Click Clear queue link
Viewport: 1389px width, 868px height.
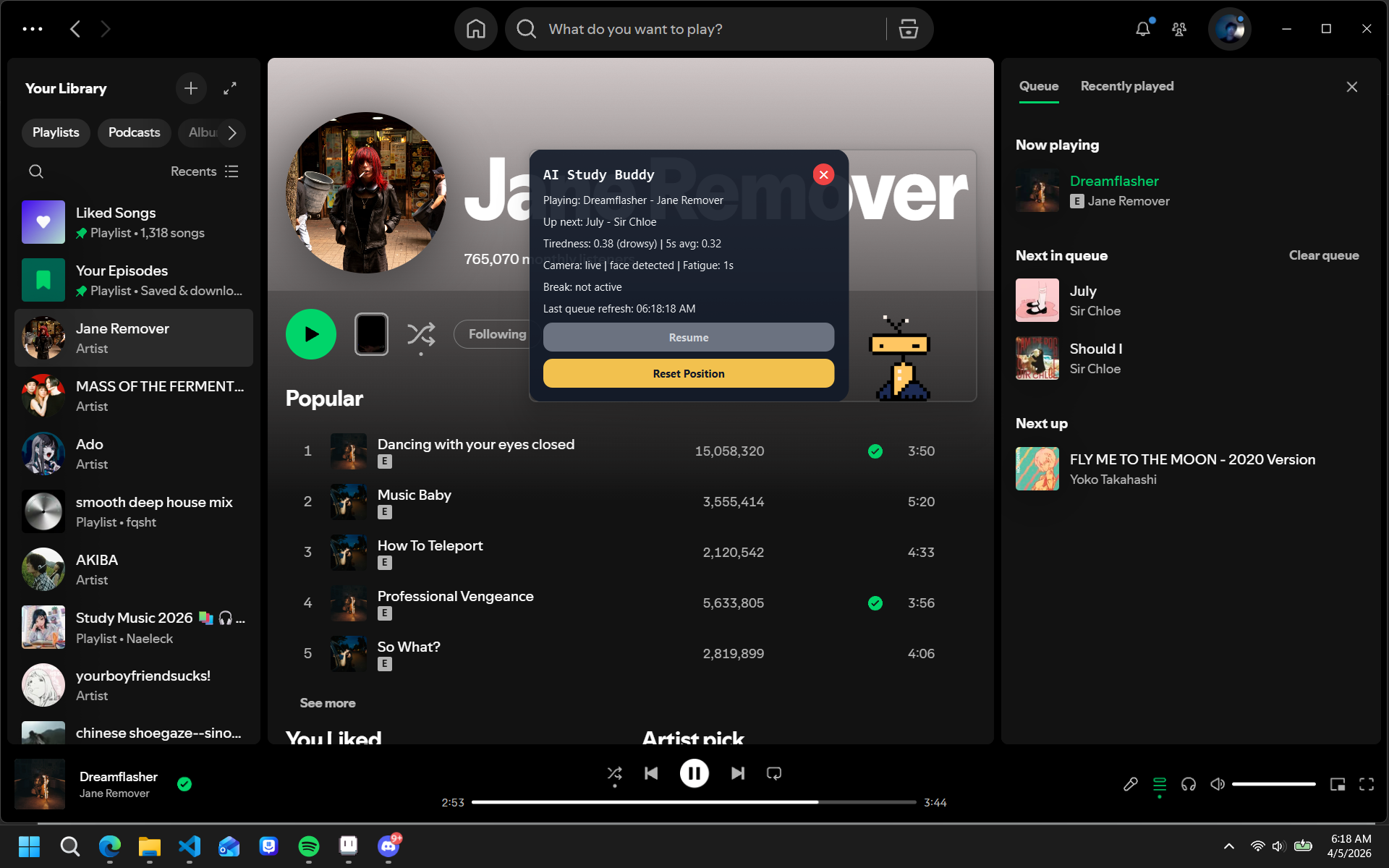point(1323,255)
